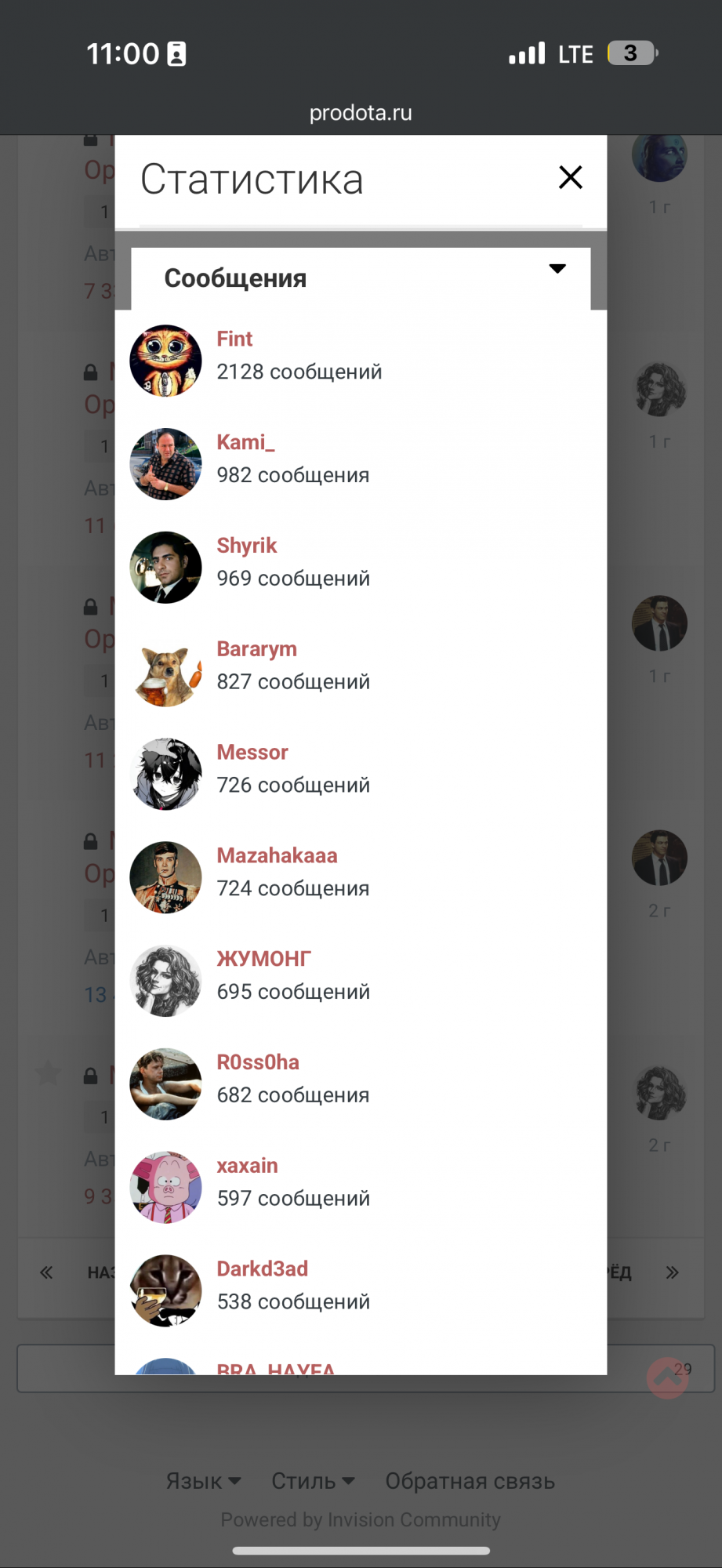The width and height of the screenshot is (722, 1568).
Task: Open the Mazahakaaa username link
Action: click(277, 855)
